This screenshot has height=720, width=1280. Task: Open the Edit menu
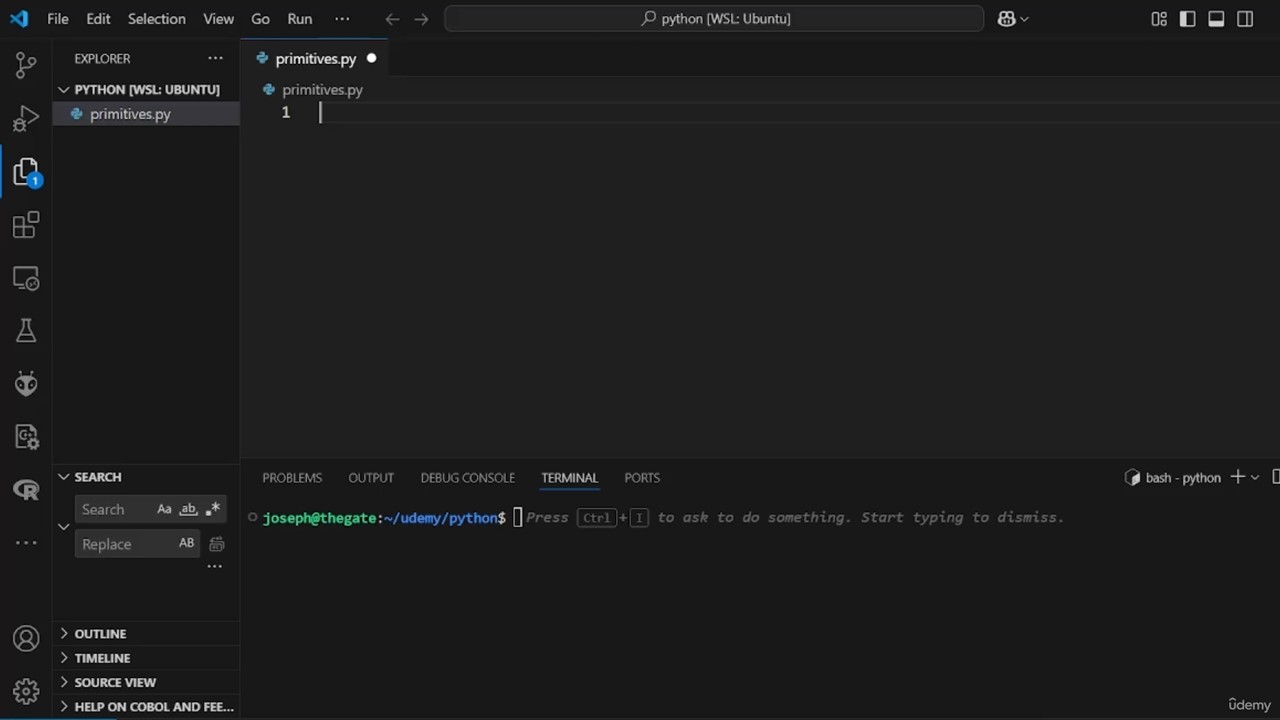(98, 19)
